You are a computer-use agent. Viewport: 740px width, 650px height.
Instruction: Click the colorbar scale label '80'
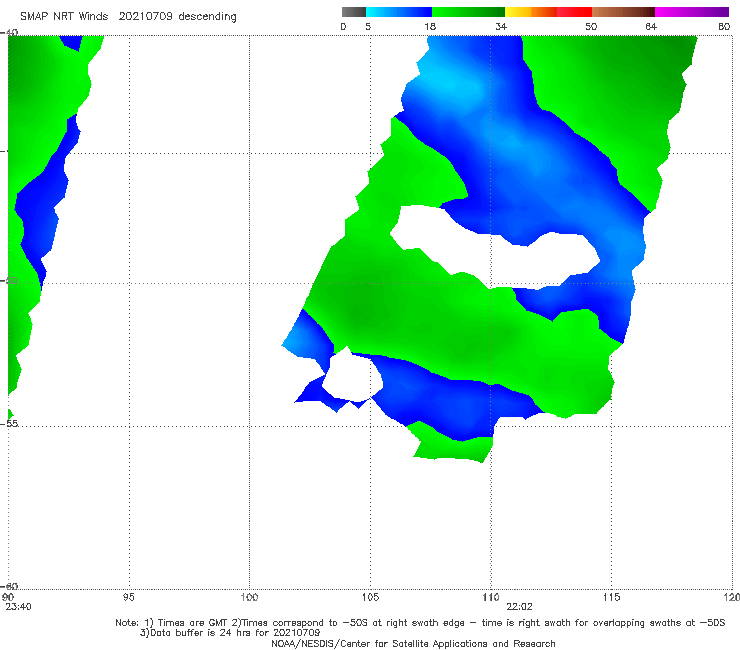pyautogui.click(x=724, y=27)
